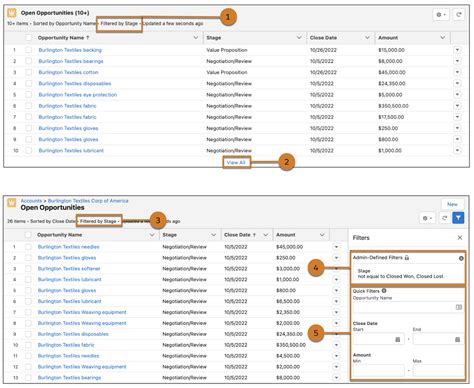Click the Close Date End input field

pos(438,339)
